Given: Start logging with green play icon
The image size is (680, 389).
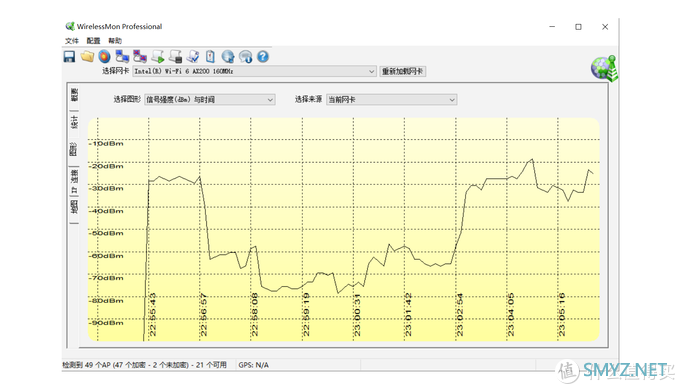Looking at the screenshot, I should (x=158, y=57).
